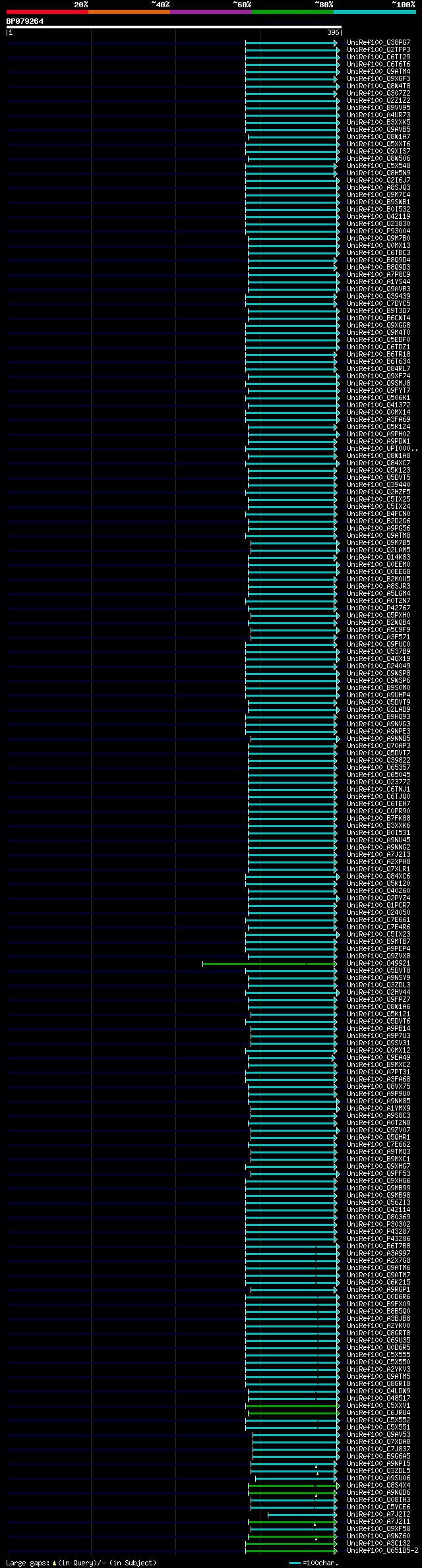Select hit UniRef100_Q5QHR1
This screenshot has height=1568, width=422.
click(378, 1138)
